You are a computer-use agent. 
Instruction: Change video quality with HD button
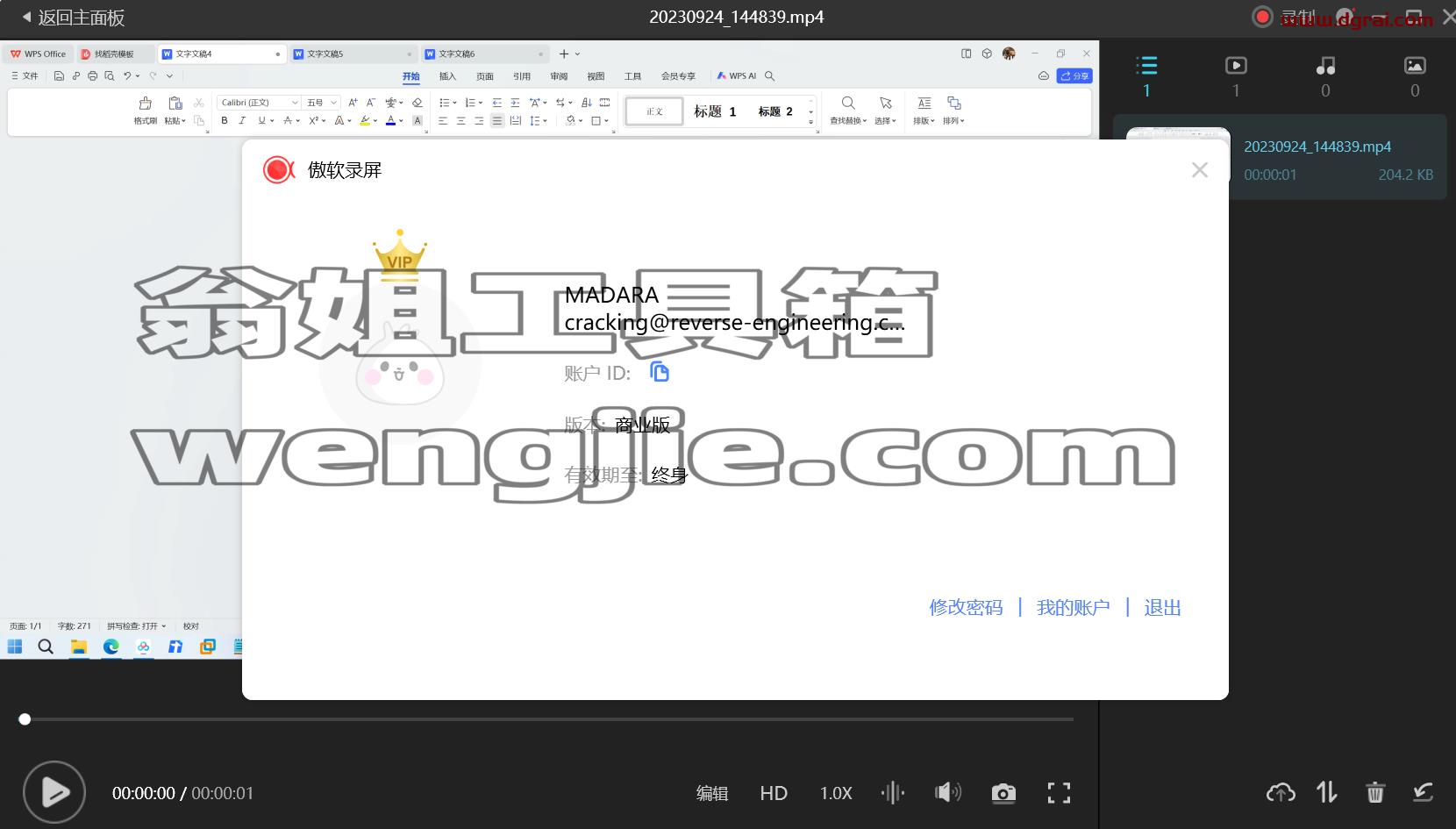click(x=774, y=793)
